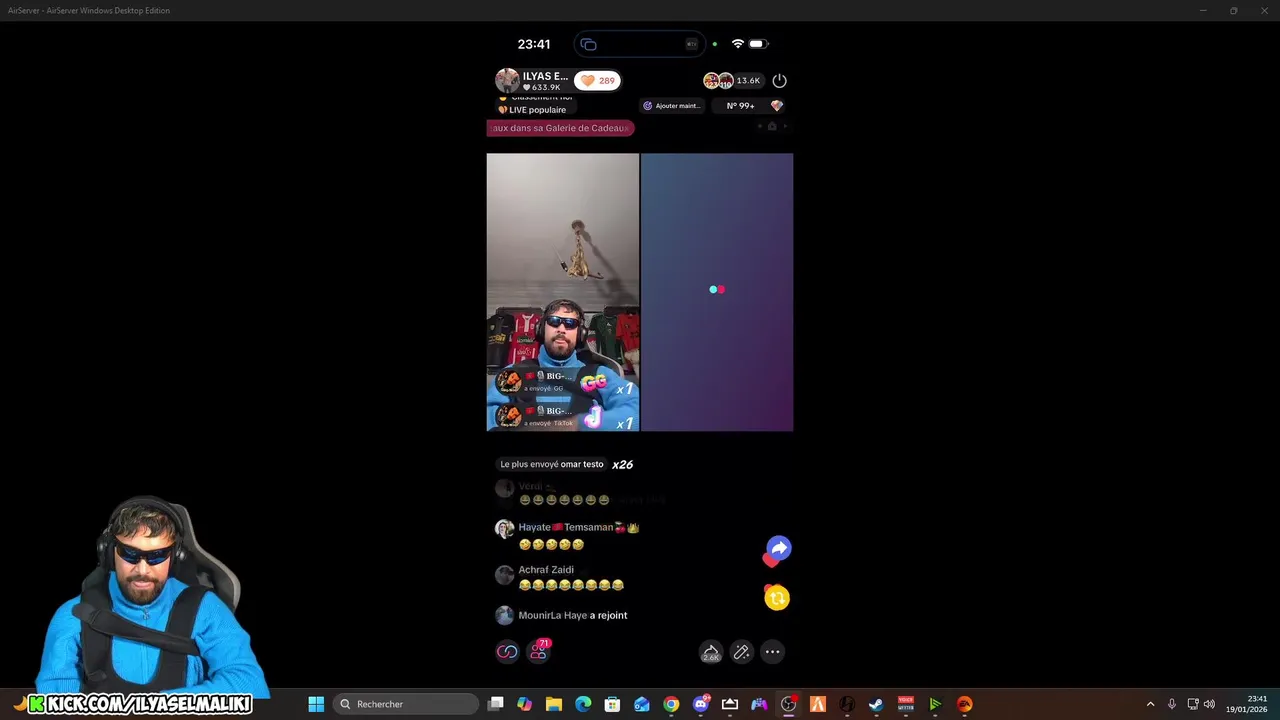The height and width of the screenshot is (720, 1280).
Task: Open the top viewer avatar beside 13.6K
Action: click(x=711, y=80)
